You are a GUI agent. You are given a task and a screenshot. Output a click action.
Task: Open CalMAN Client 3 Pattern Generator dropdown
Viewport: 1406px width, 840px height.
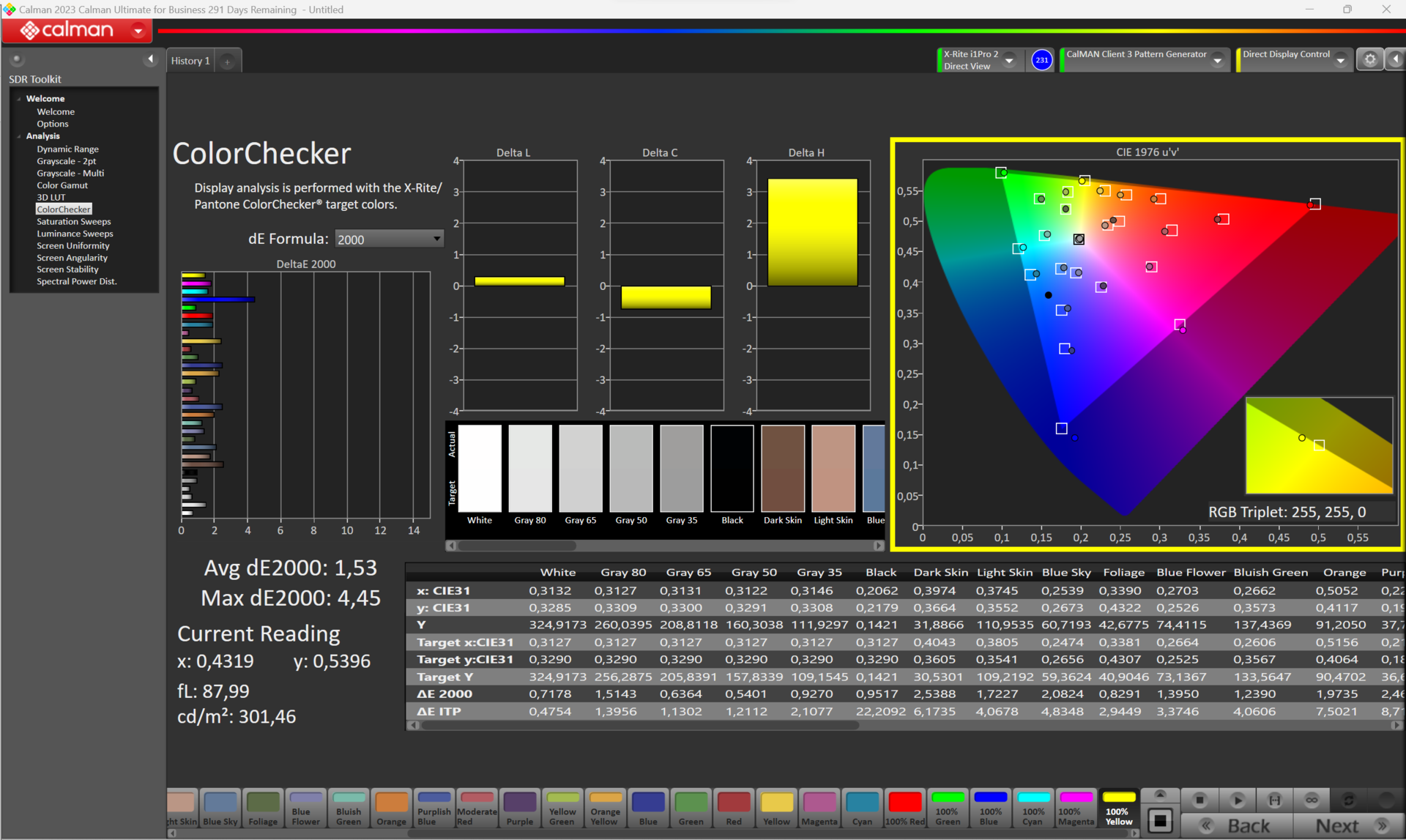(x=1217, y=60)
